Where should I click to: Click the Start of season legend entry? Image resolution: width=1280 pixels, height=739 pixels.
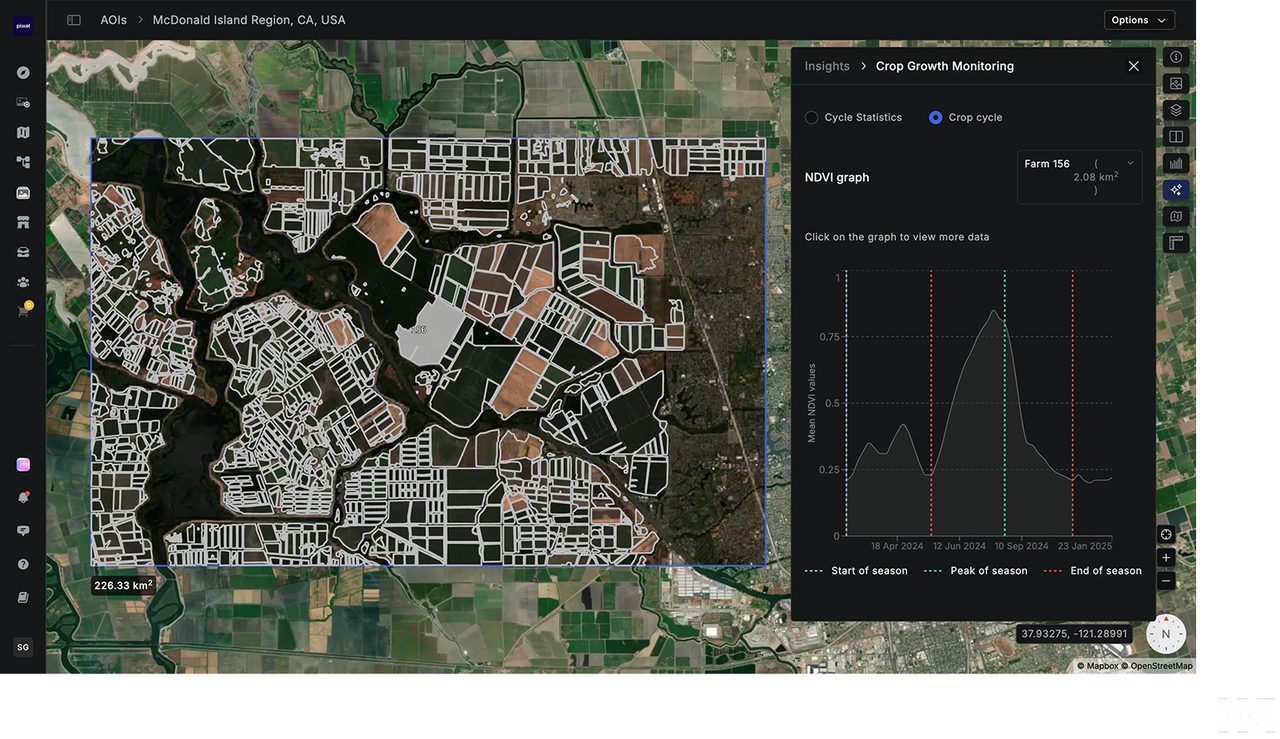click(x=856, y=571)
